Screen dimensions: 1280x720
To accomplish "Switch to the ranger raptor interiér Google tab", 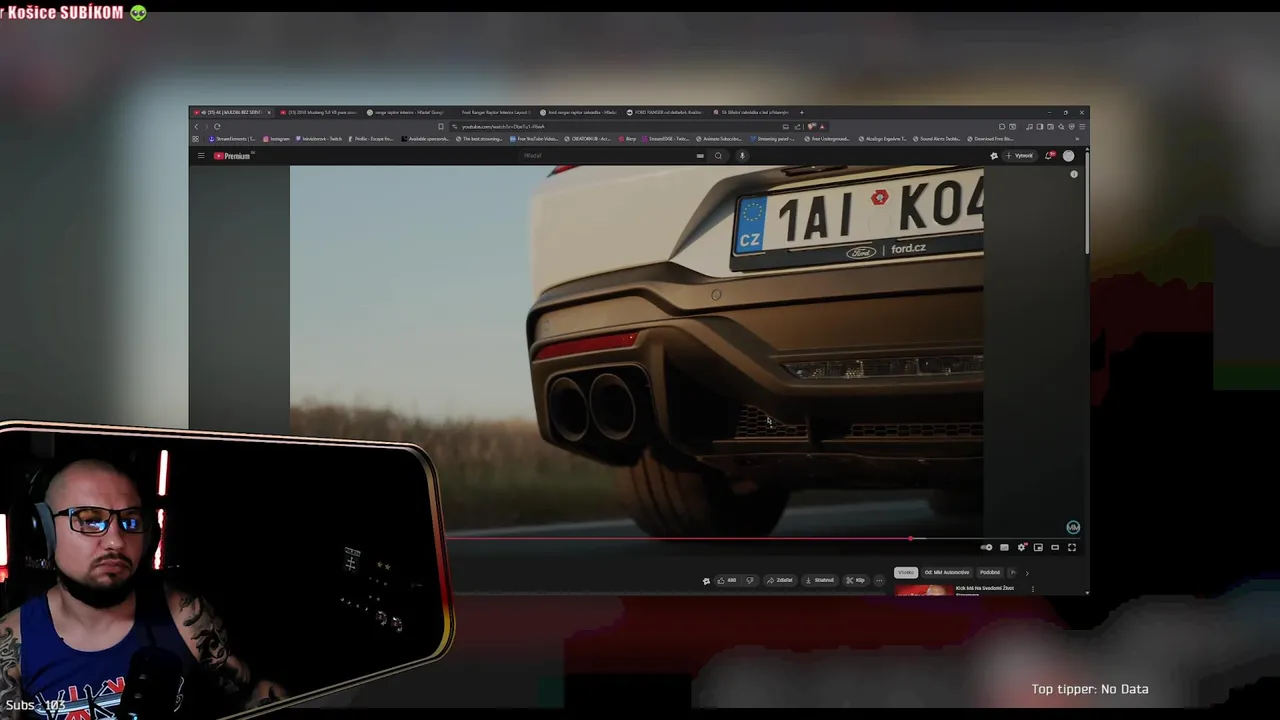I will click(405, 112).
